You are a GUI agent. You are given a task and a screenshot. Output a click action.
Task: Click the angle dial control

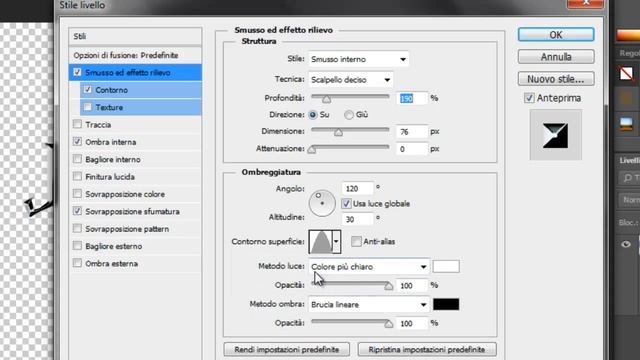coord(322,203)
